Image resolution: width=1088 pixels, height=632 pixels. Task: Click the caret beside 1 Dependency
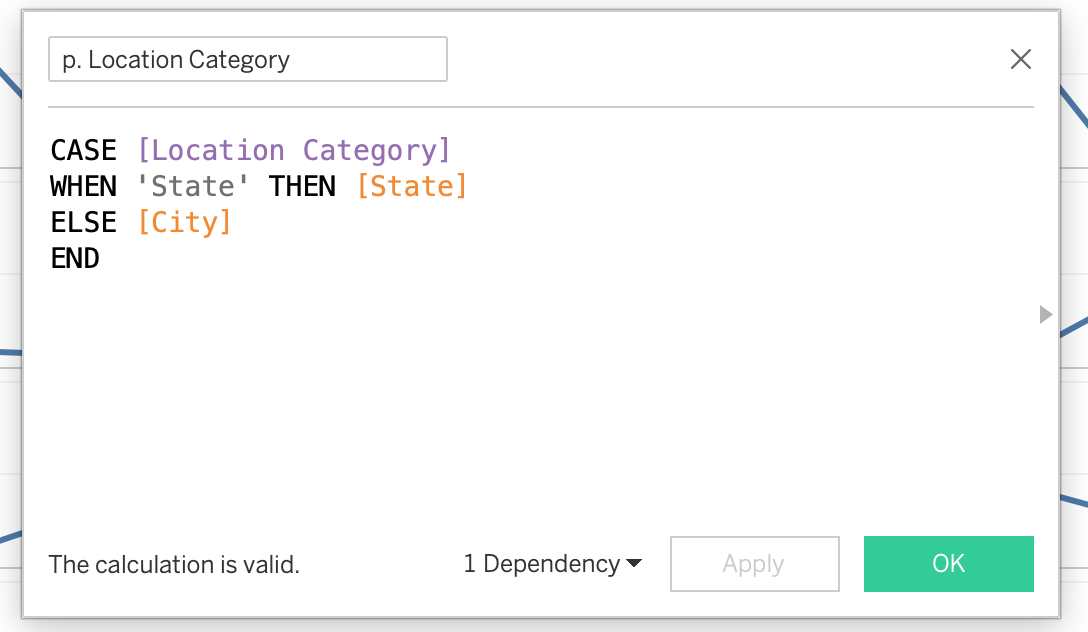[634, 565]
